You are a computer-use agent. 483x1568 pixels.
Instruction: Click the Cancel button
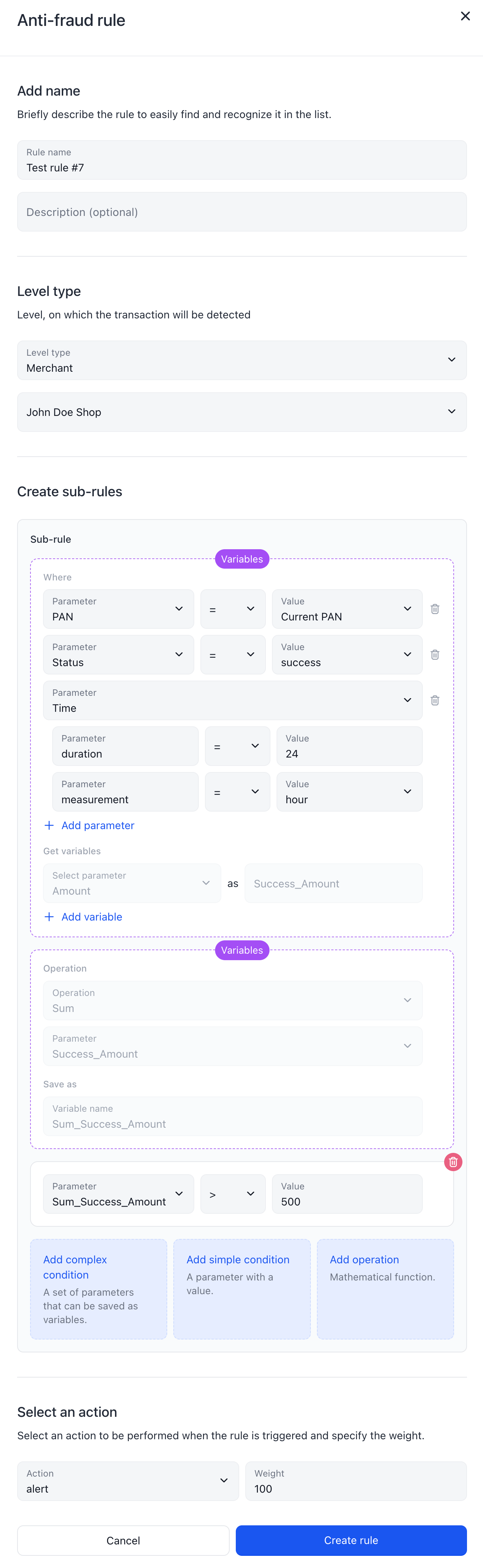(123, 1540)
